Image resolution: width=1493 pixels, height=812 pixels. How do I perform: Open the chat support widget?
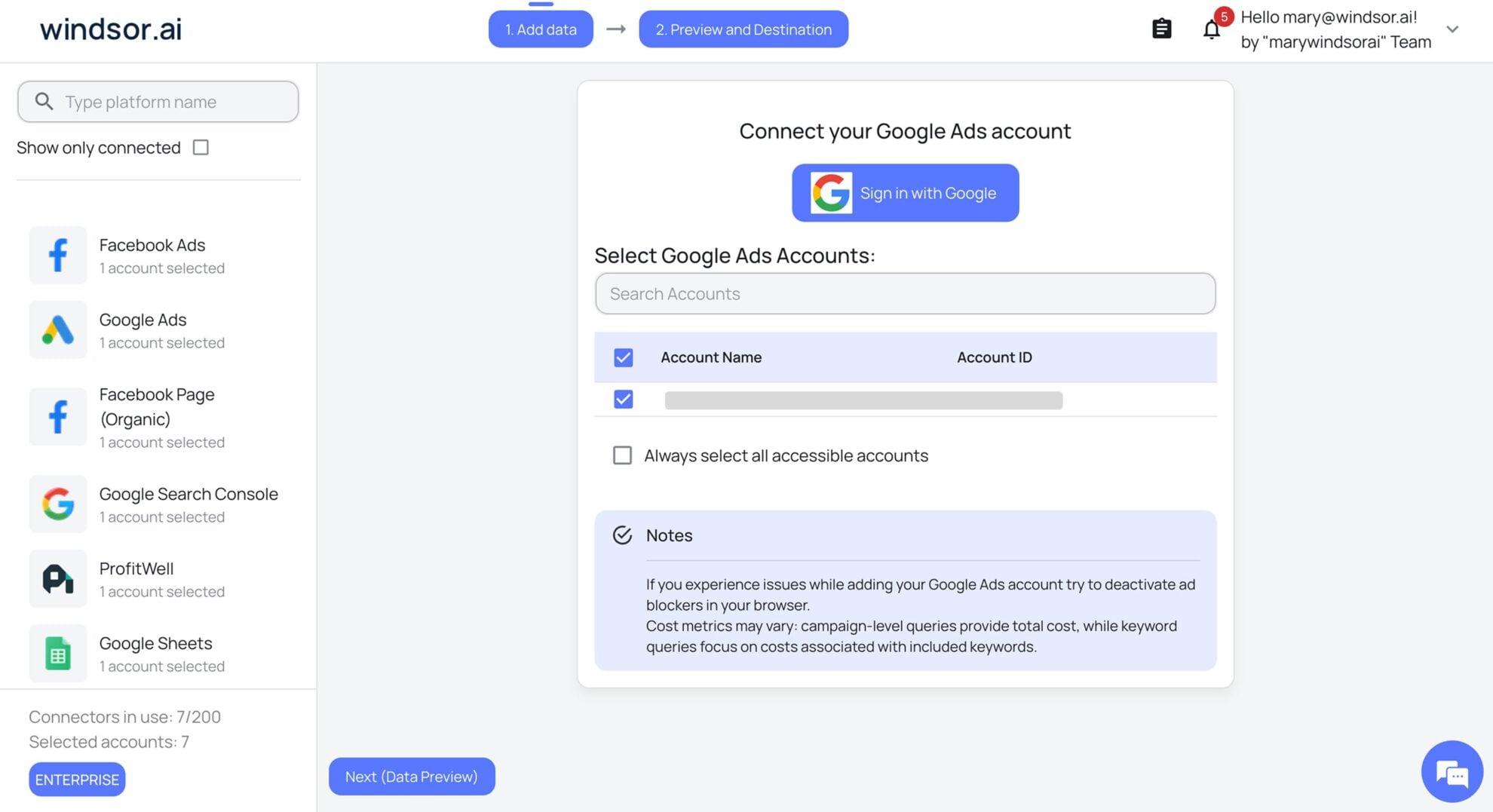(x=1452, y=771)
